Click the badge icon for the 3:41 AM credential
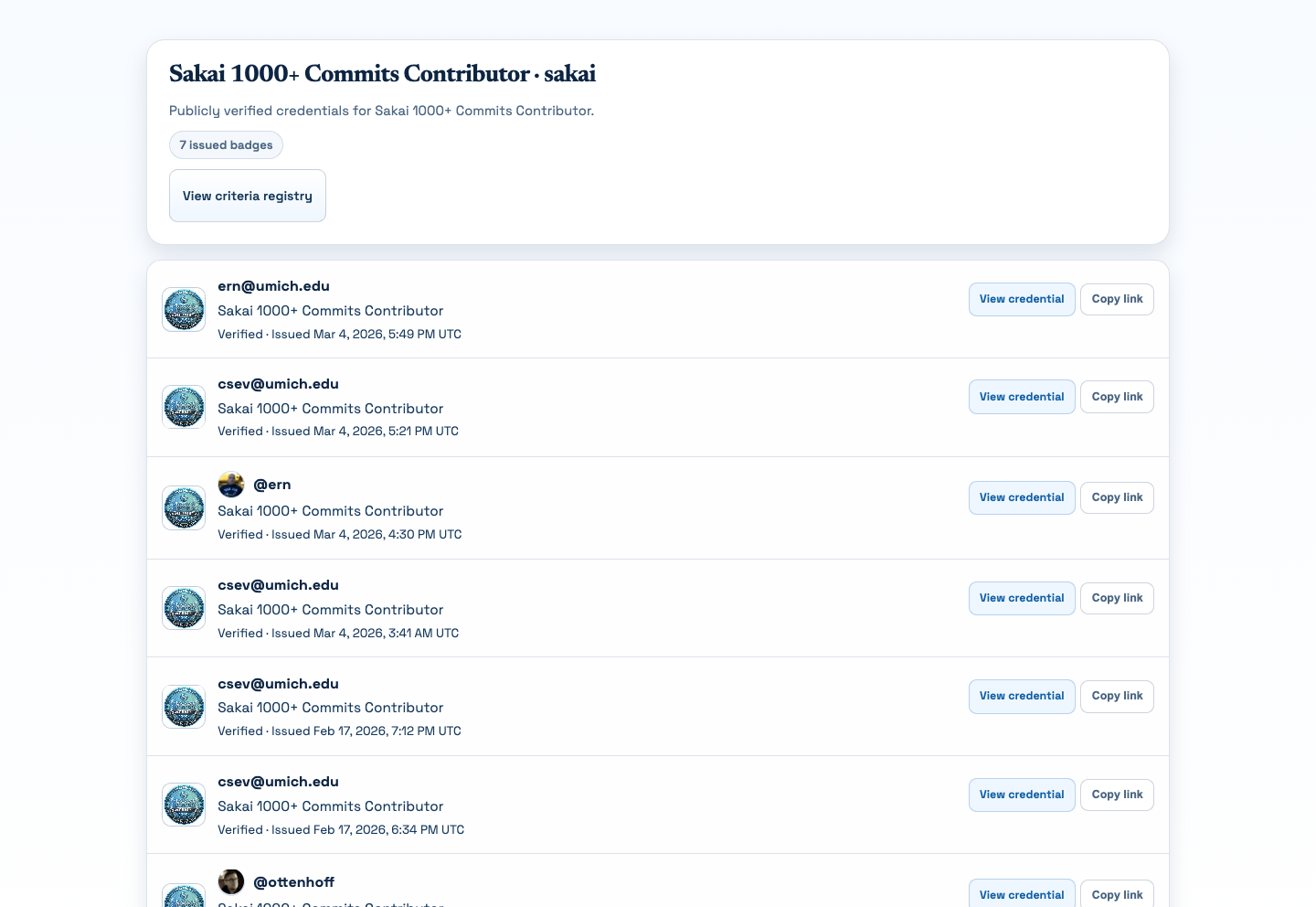Image resolution: width=1316 pixels, height=907 pixels. click(x=184, y=608)
